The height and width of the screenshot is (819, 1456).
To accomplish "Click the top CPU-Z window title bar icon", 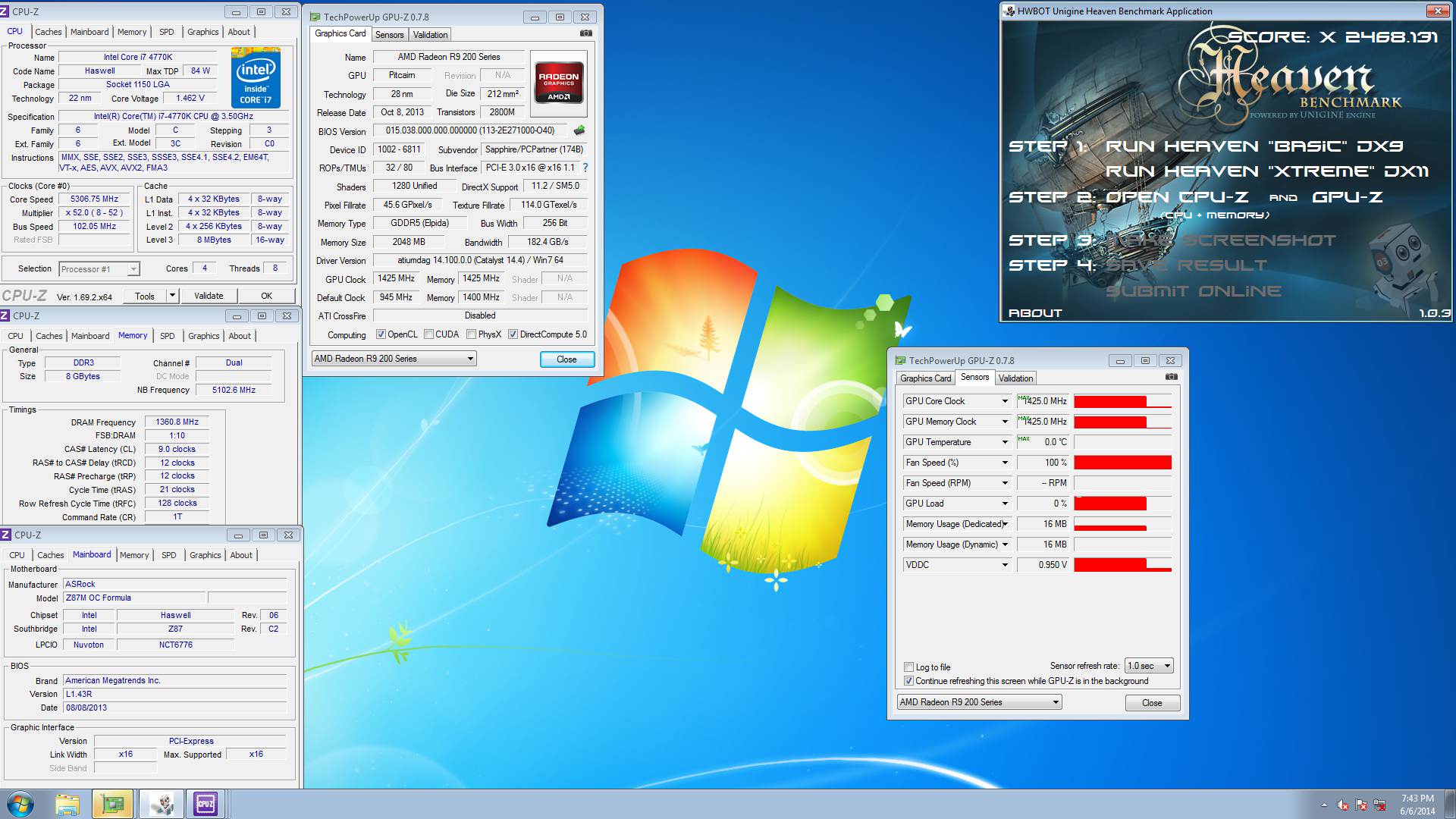I will (6, 11).
